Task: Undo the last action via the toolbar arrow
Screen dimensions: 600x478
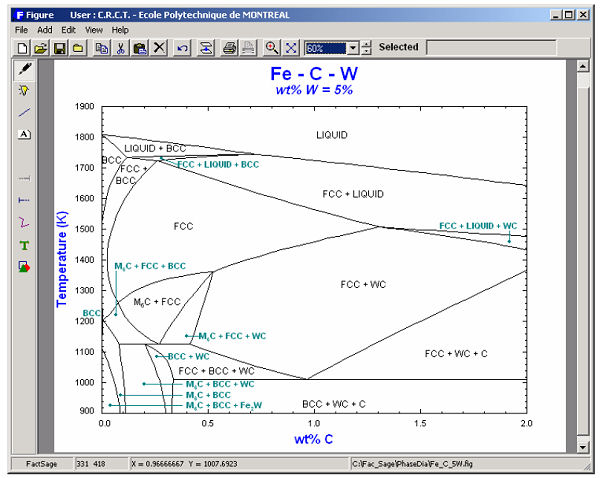Action: (182, 48)
